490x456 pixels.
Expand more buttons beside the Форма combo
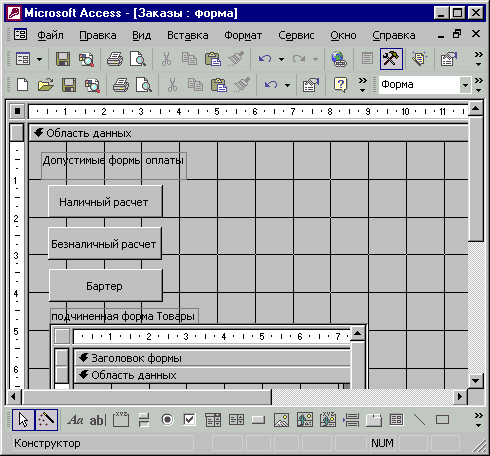click(479, 85)
